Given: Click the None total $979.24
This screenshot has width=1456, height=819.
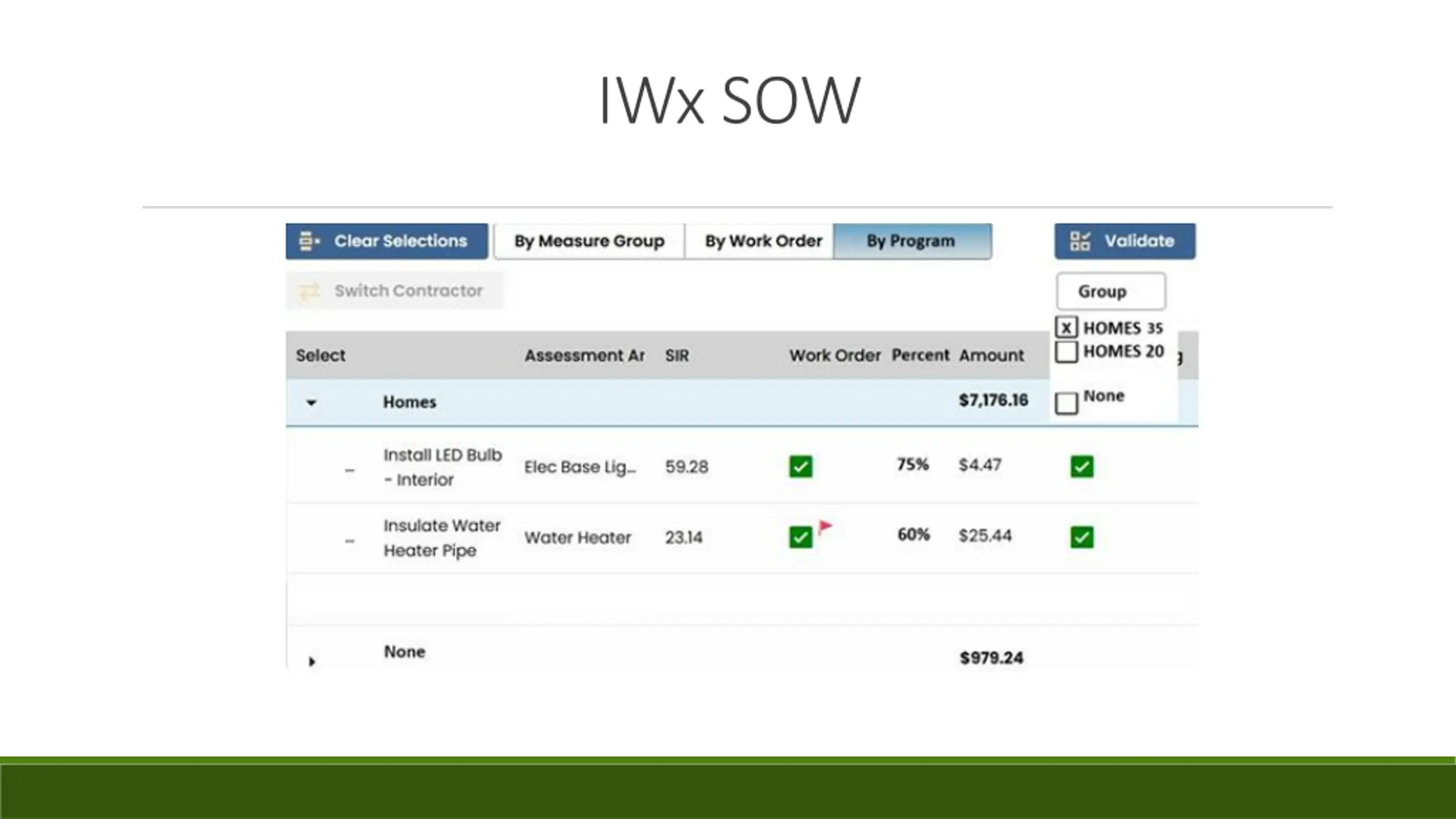Looking at the screenshot, I should [x=991, y=658].
